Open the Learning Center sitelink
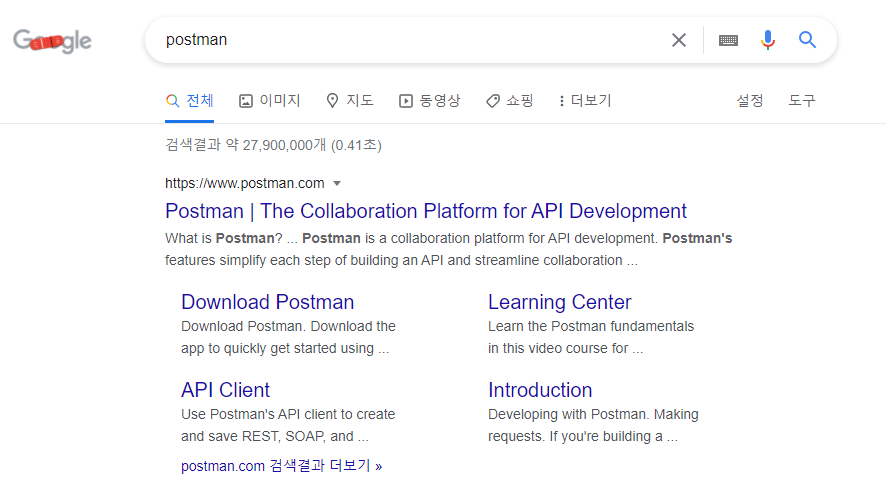Viewport: 886px width, 490px height. pos(559,302)
